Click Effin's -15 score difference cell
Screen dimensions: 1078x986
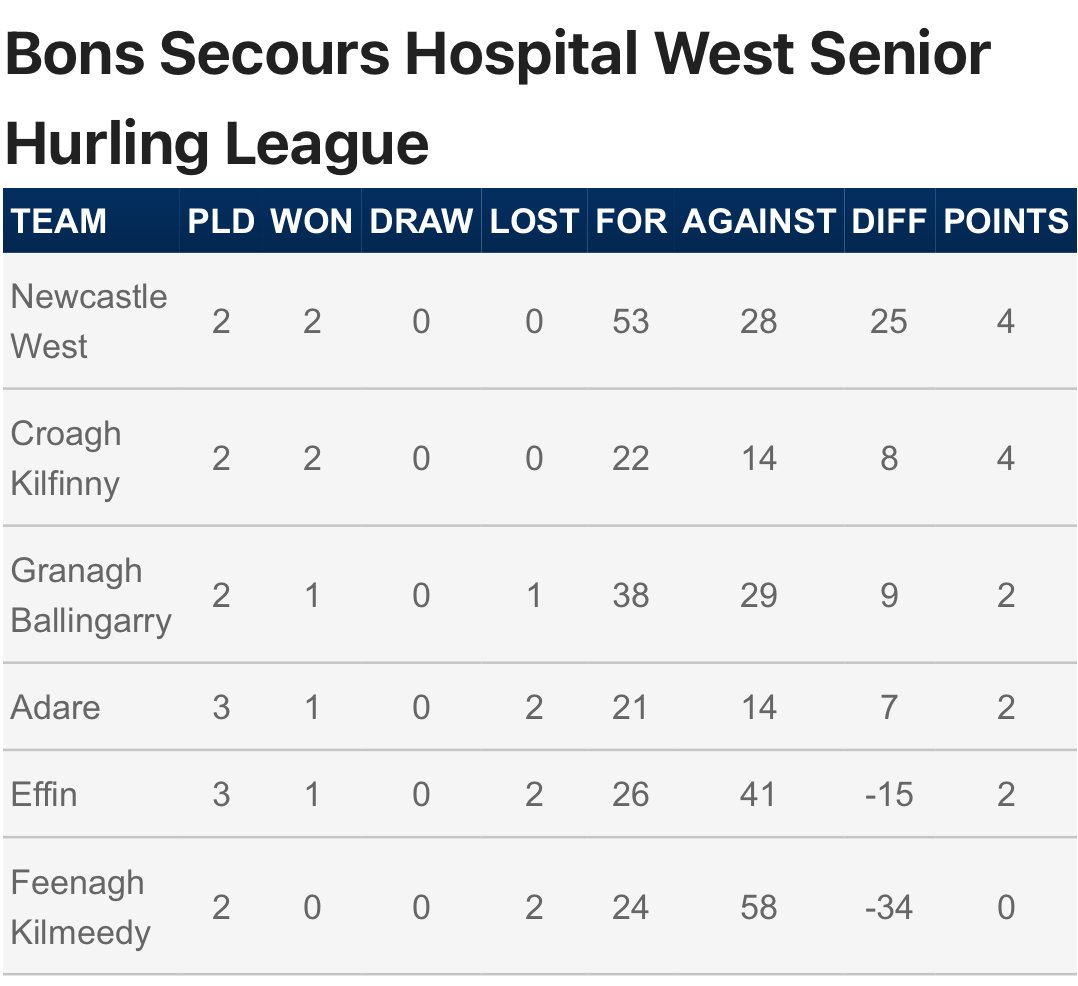click(889, 794)
